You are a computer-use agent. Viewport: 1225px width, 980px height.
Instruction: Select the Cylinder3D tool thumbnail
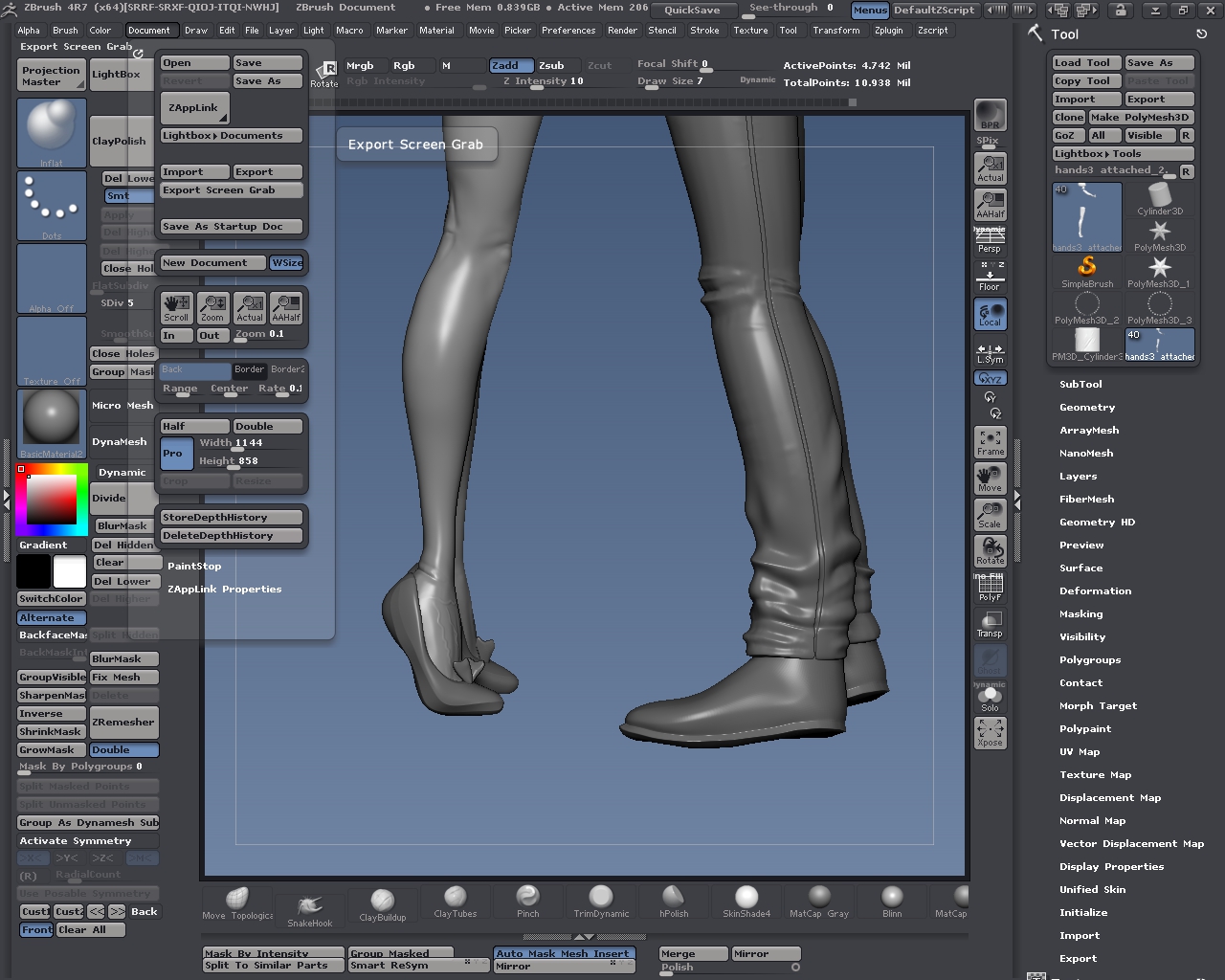(x=1160, y=199)
